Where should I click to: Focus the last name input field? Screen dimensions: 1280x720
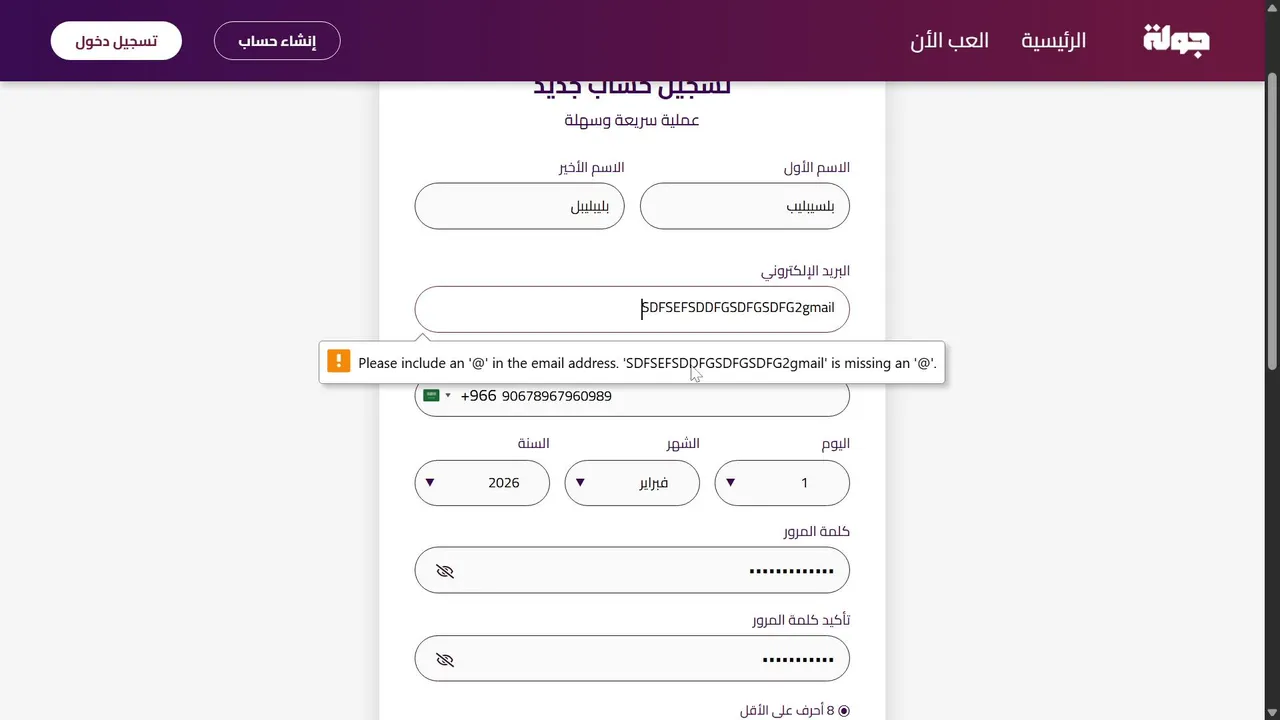pyautogui.click(x=519, y=207)
